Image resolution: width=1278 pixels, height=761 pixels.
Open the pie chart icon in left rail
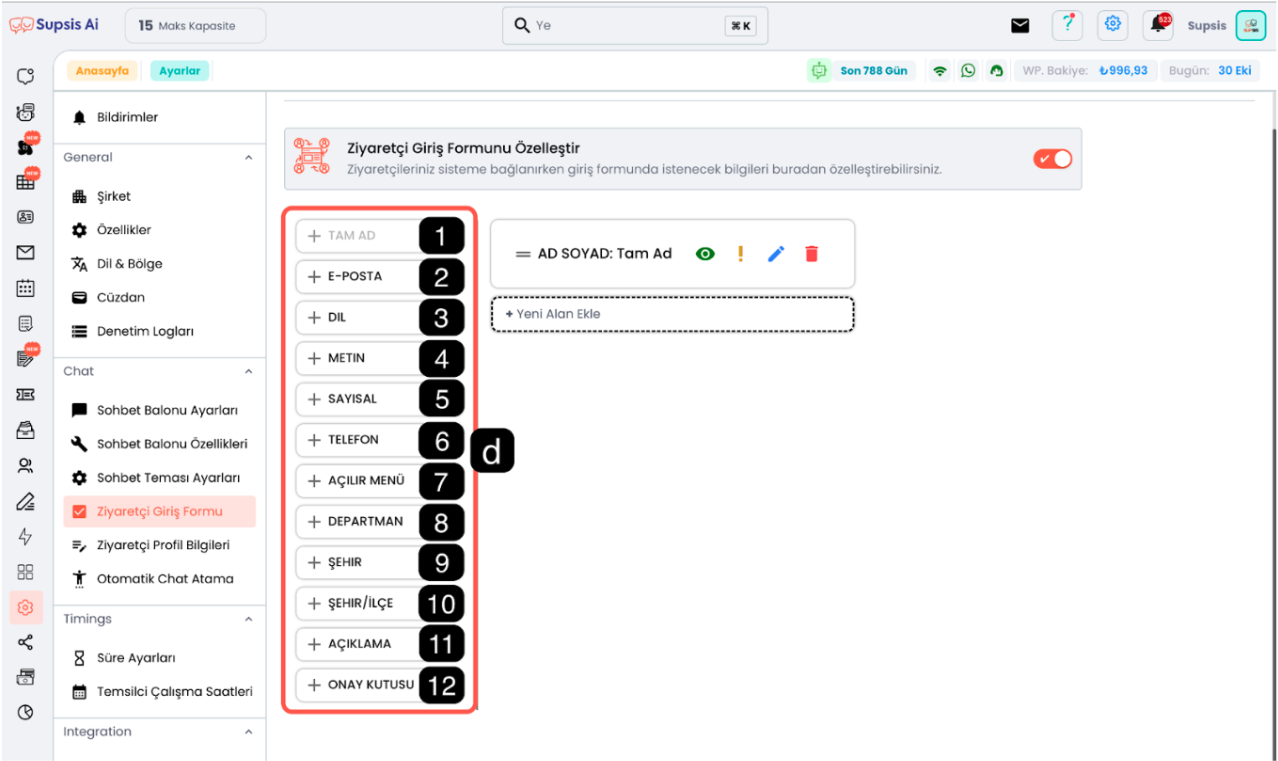pyautogui.click(x=26, y=712)
